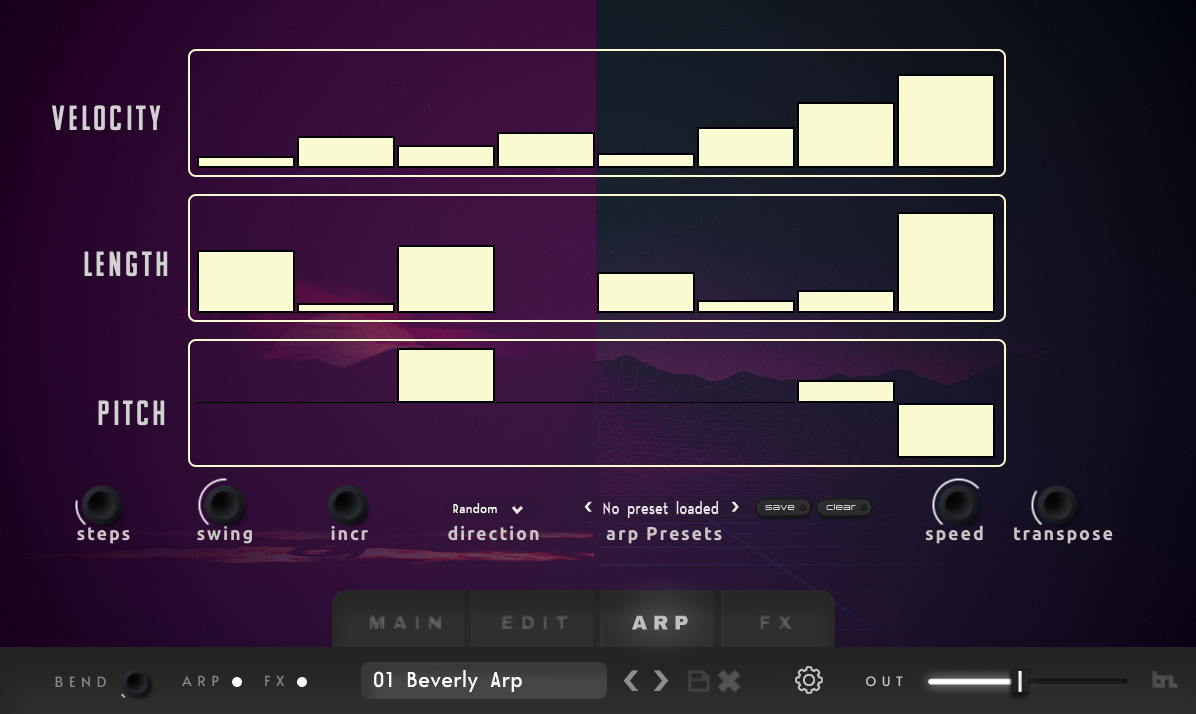Click the OUT volume slider handle
Screen dimensions: 1196x714
coord(1020,681)
